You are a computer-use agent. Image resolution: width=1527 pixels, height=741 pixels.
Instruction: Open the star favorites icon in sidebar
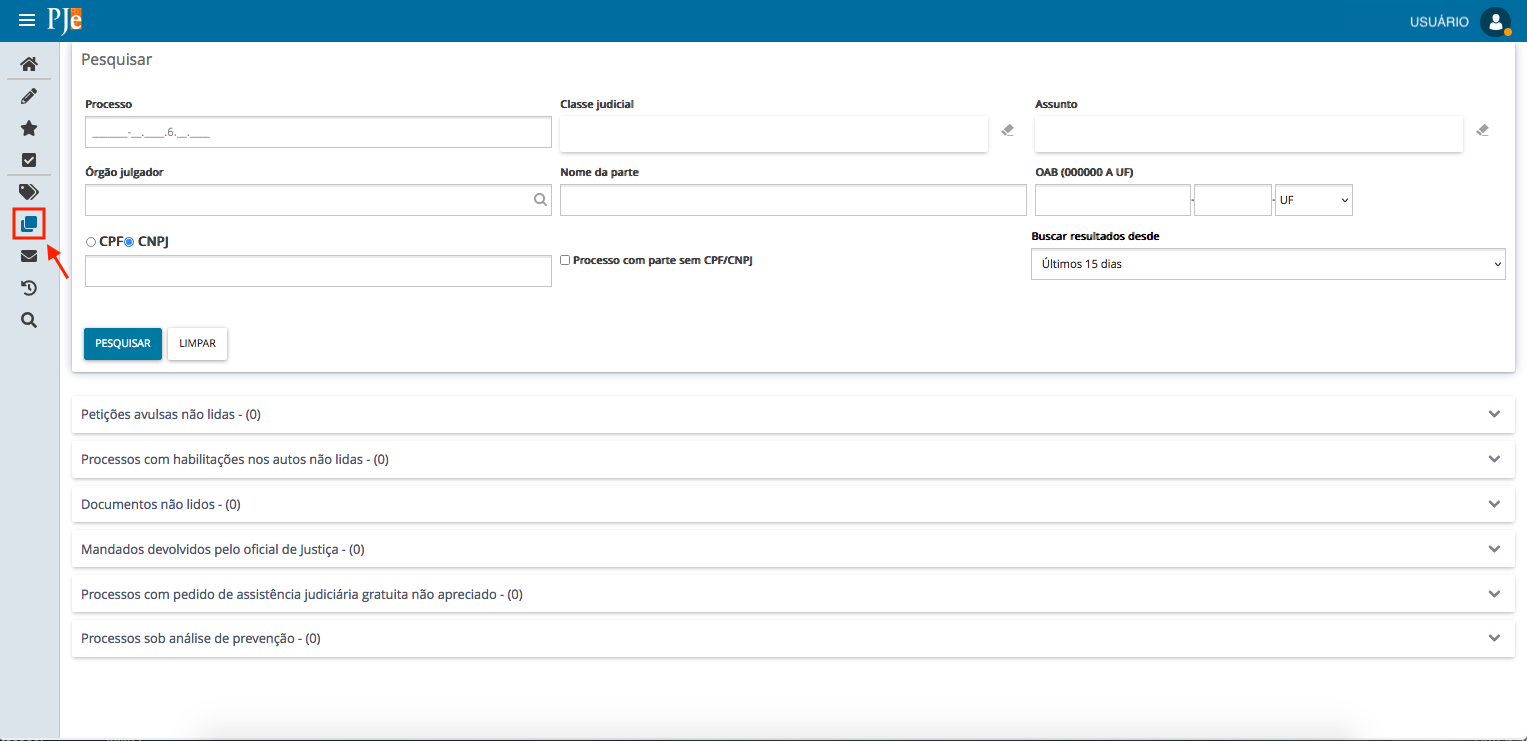coord(29,128)
